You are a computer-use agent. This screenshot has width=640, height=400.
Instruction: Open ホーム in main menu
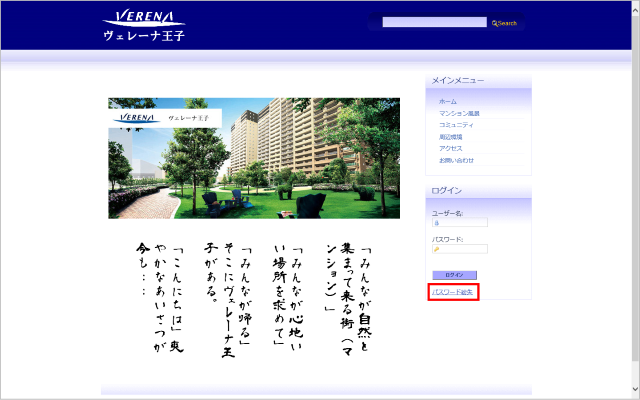click(x=448, y=101)
